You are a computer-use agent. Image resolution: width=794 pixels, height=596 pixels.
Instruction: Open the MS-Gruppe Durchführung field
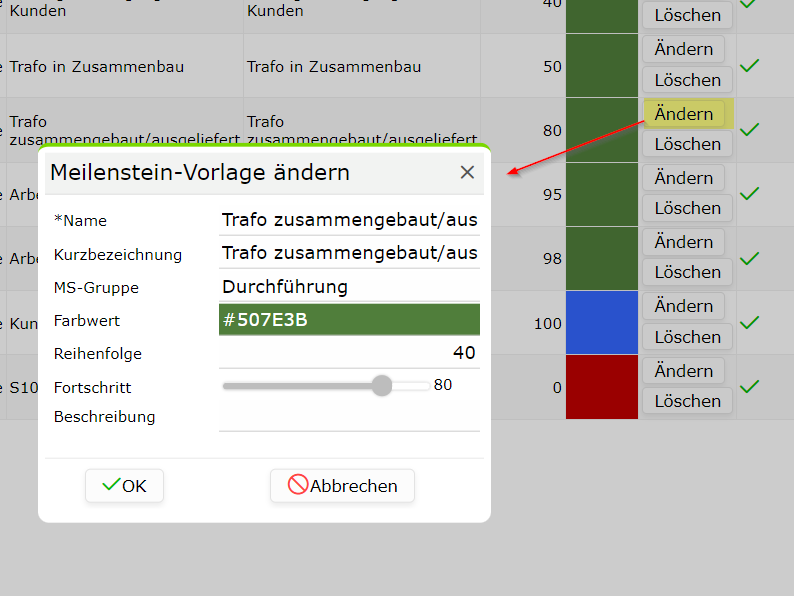coord(349,287)
